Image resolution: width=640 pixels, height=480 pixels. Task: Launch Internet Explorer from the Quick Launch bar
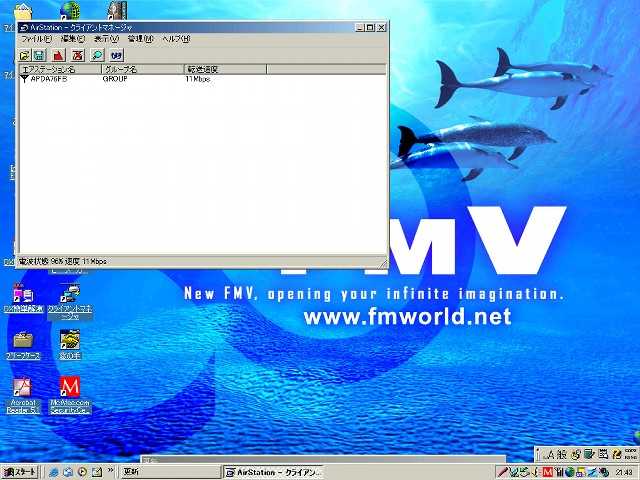click(x=54, y=472)
